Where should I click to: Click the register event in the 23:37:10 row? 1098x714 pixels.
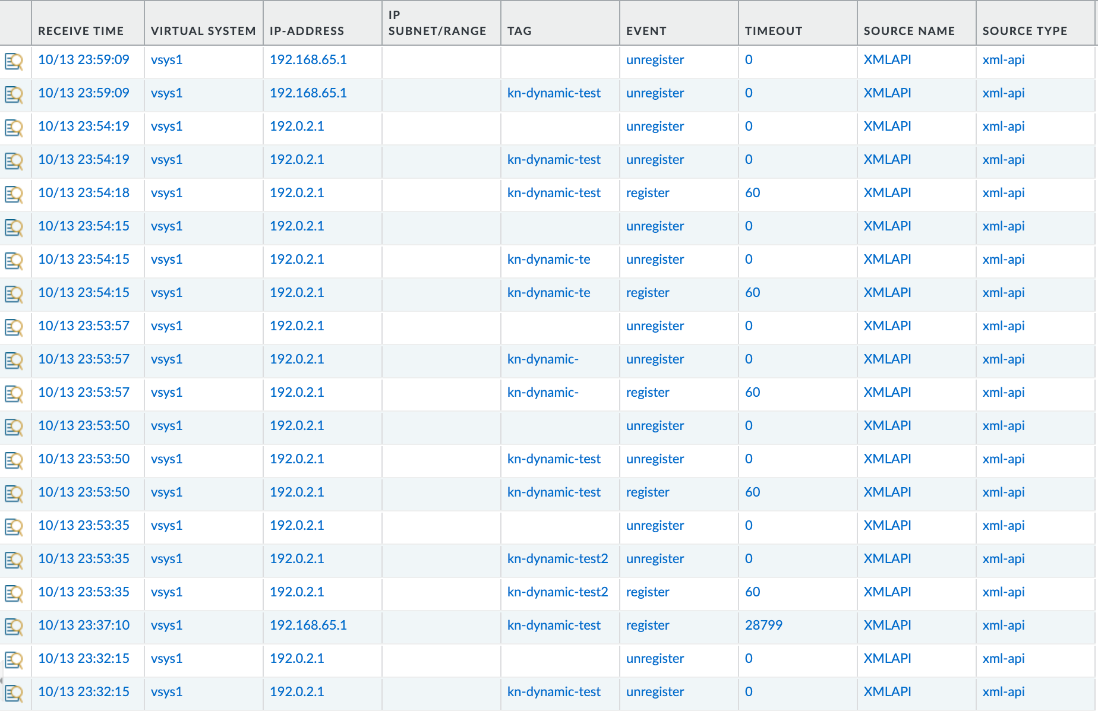point(648,626)
